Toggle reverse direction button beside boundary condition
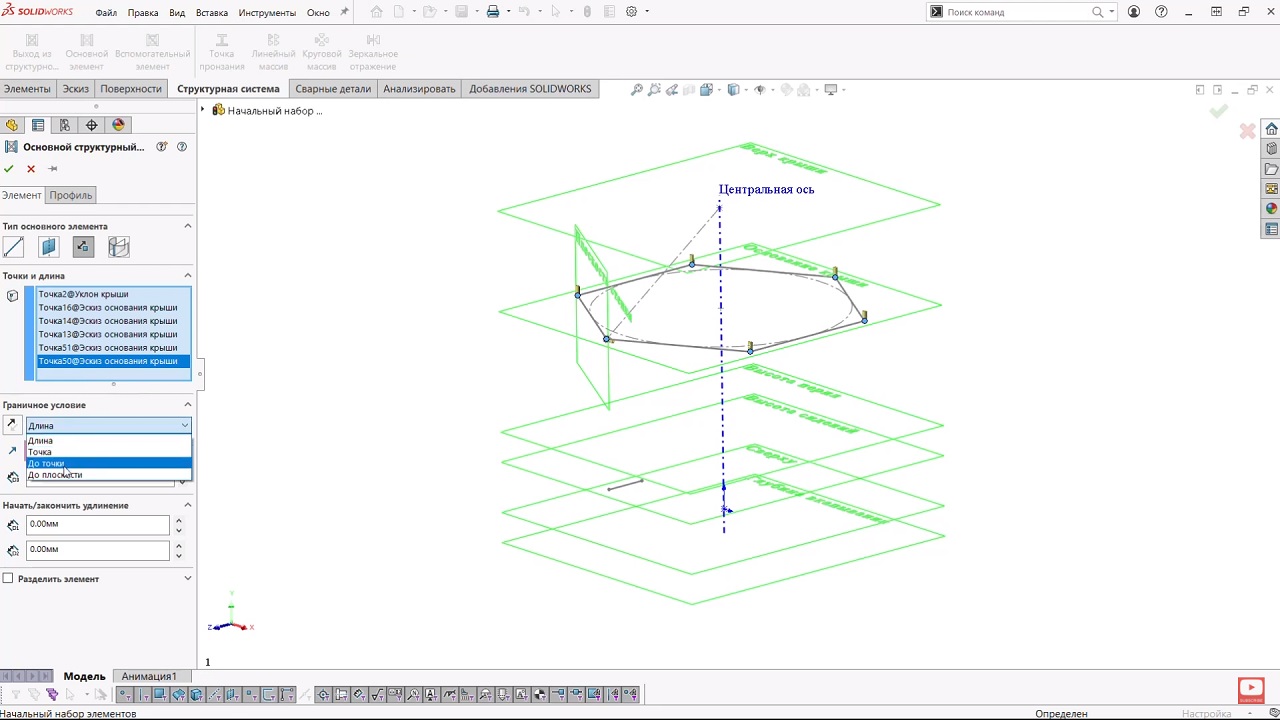 point(12,425)
